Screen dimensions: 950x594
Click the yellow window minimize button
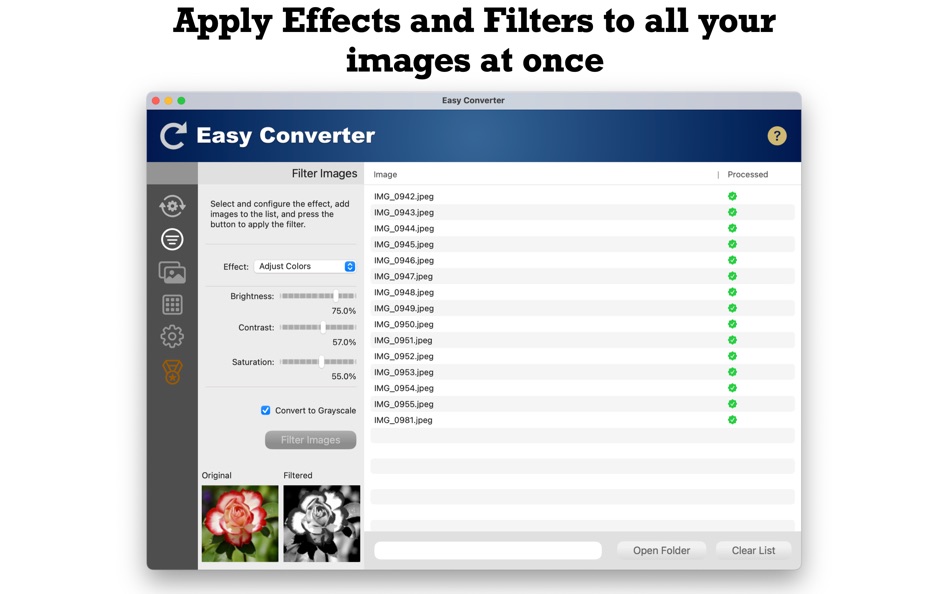tap(168, 101)
